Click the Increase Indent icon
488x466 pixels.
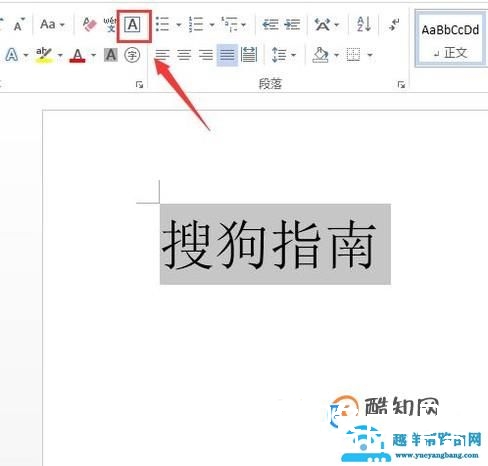pyautogui.click(x=292, y=24)
